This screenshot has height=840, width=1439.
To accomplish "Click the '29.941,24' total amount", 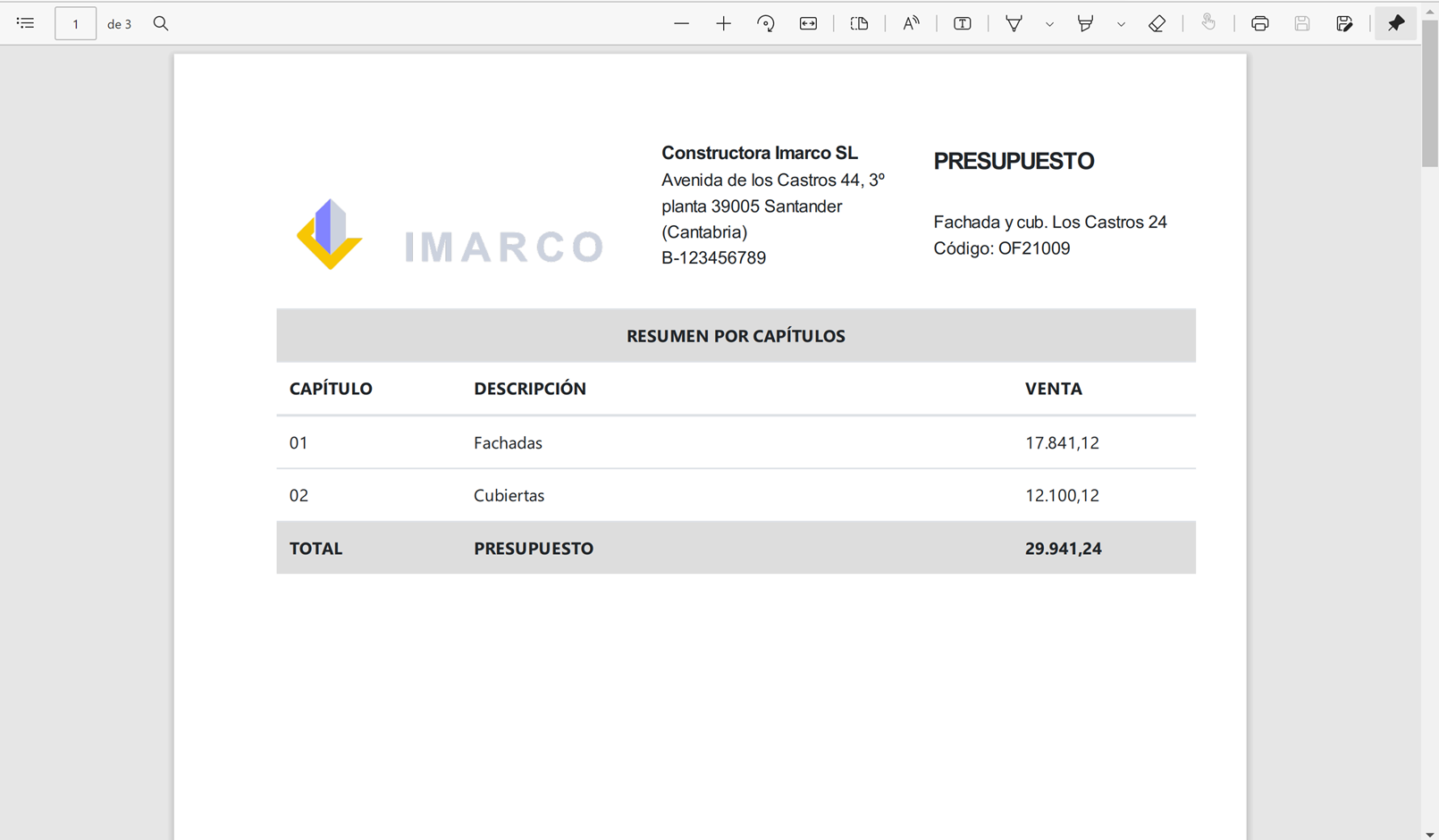I will tap(1063, 549).
